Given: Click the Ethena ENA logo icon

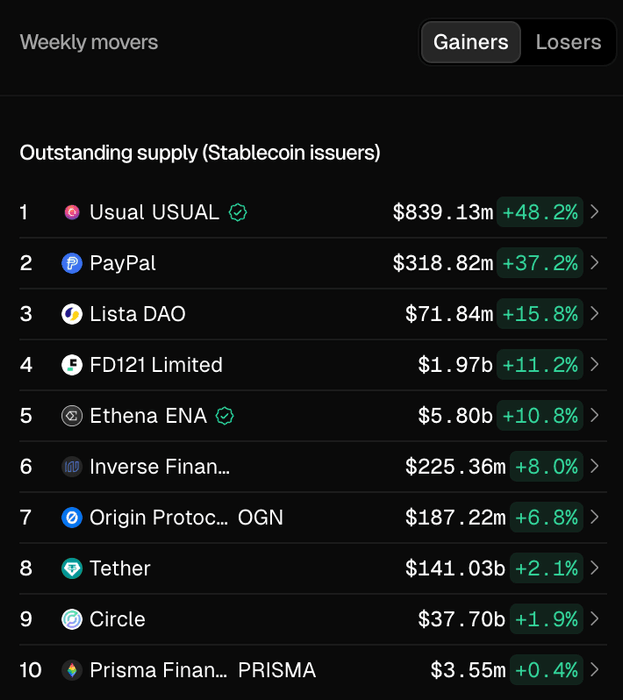Looking at the screenshot, I should 72,416.
